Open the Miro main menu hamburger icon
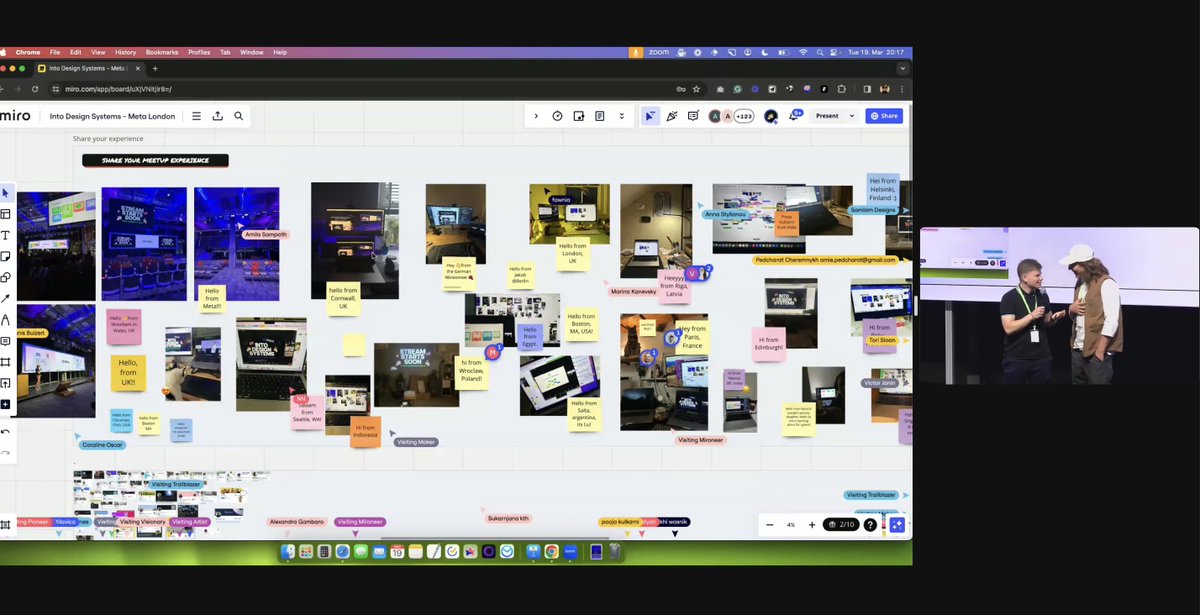 point(196,116)
